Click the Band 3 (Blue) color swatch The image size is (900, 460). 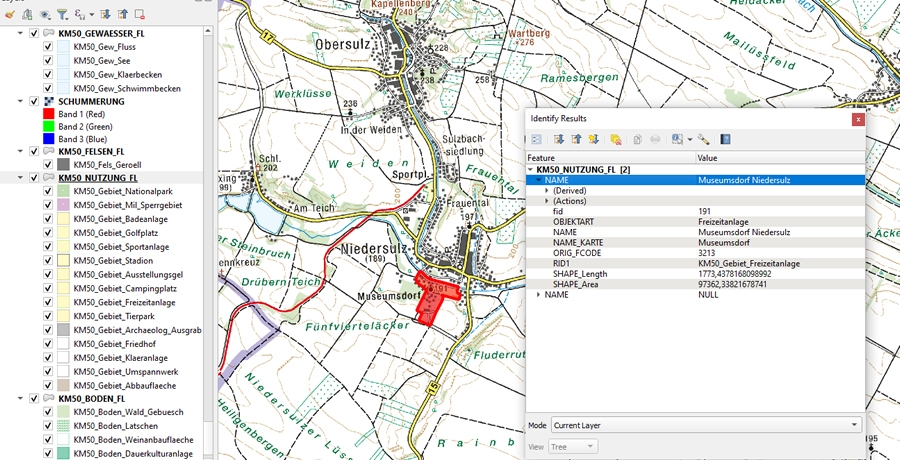48,139
